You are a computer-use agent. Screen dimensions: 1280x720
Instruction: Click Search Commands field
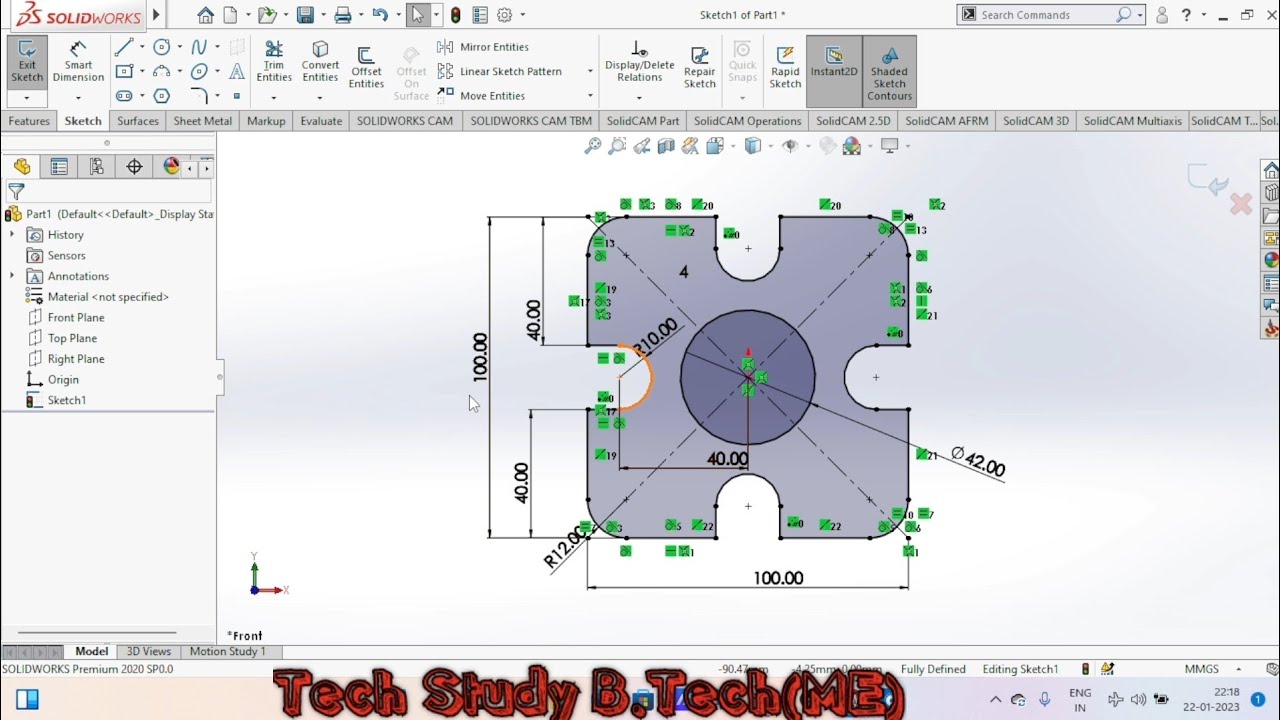point(1046,15)
